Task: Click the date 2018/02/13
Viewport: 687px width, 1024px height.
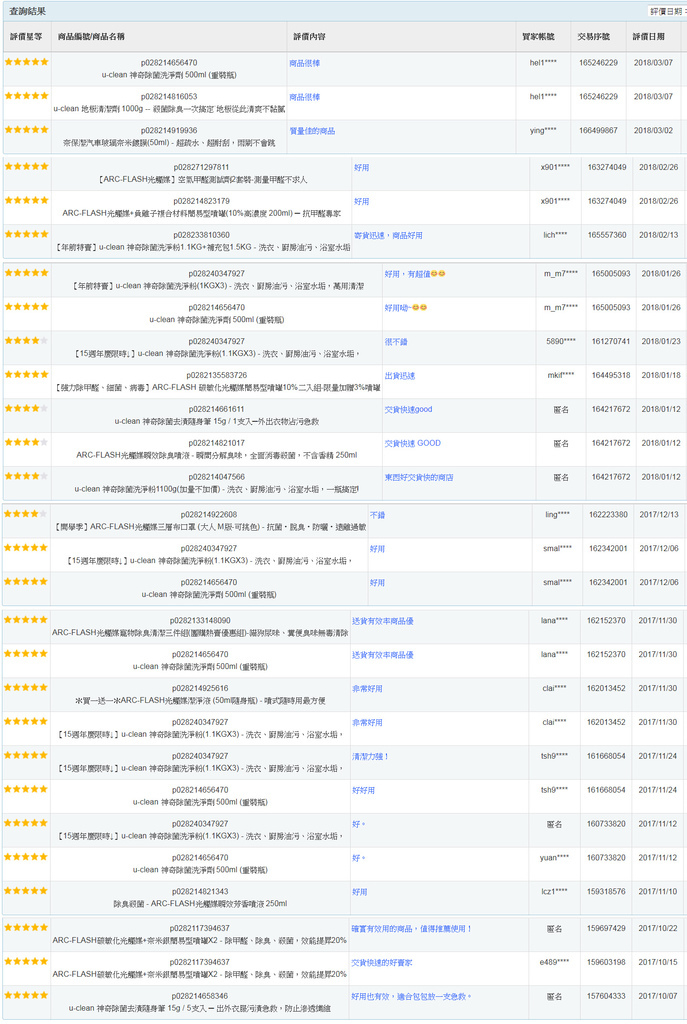Action: tap(659, 235)
